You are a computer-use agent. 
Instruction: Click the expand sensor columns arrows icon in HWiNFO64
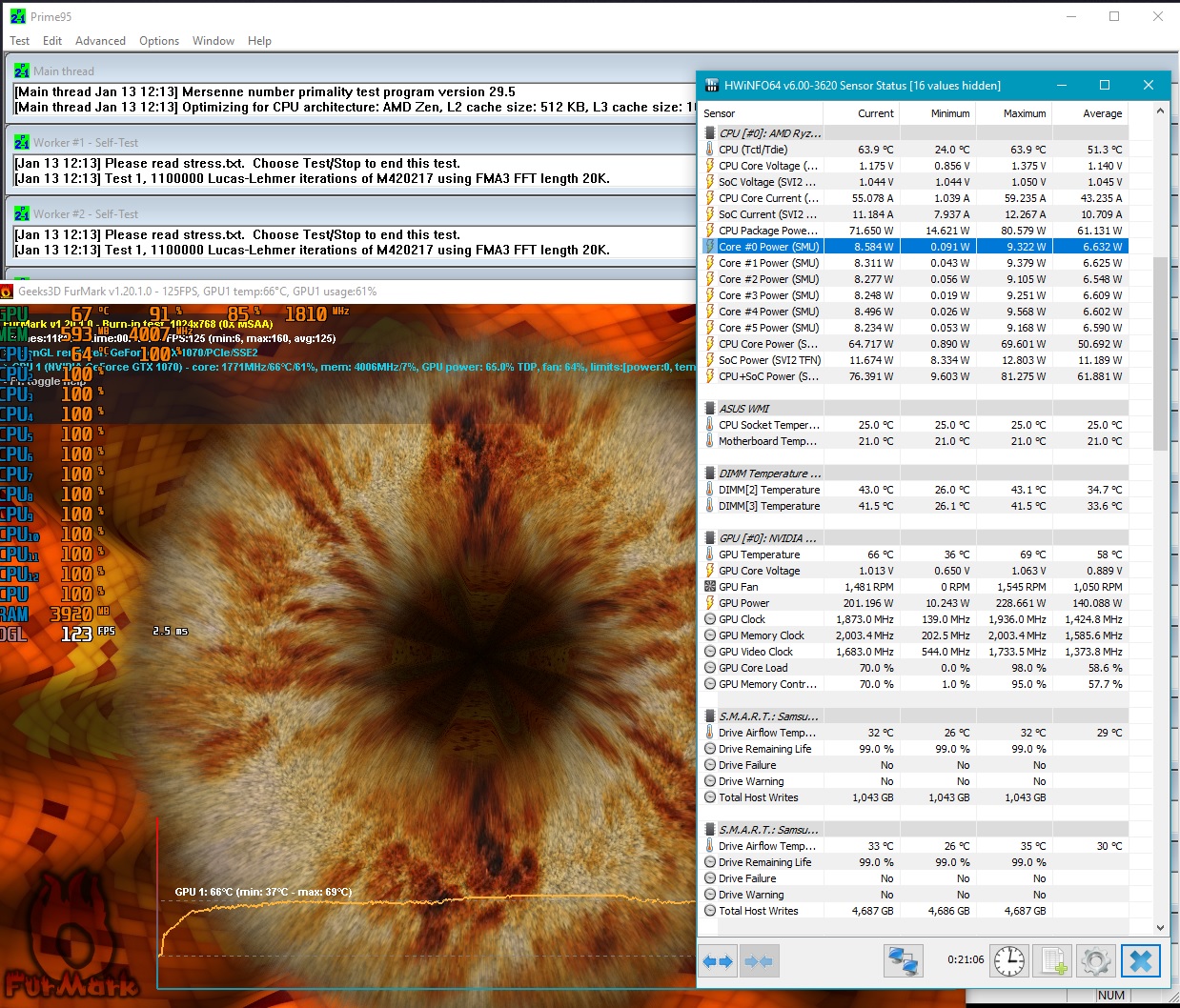pos(718,961)
